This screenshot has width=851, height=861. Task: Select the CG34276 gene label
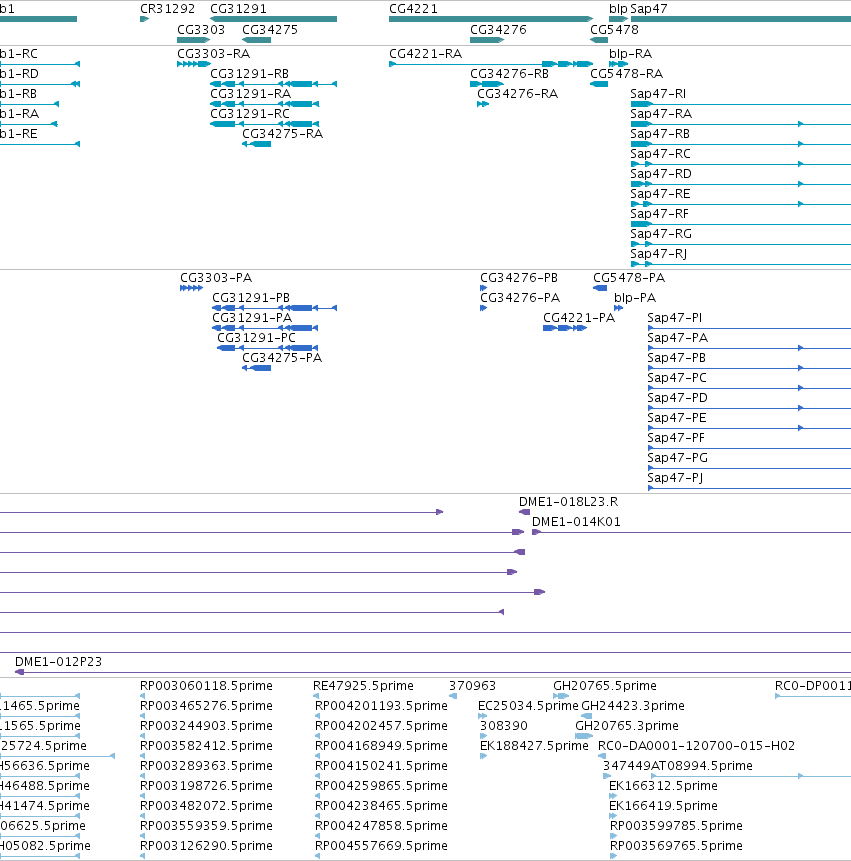(498, 30)
